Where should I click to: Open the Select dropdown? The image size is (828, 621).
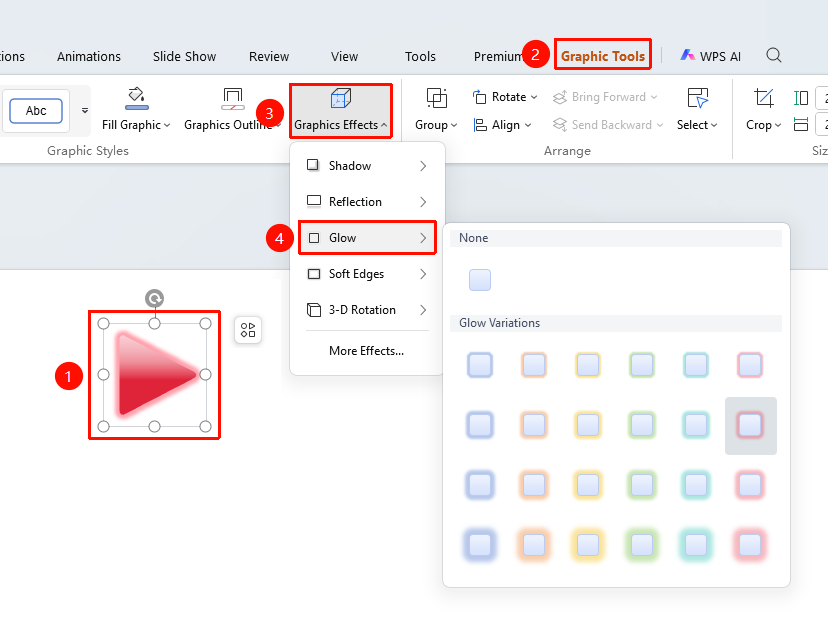click(x=697, y=110)
